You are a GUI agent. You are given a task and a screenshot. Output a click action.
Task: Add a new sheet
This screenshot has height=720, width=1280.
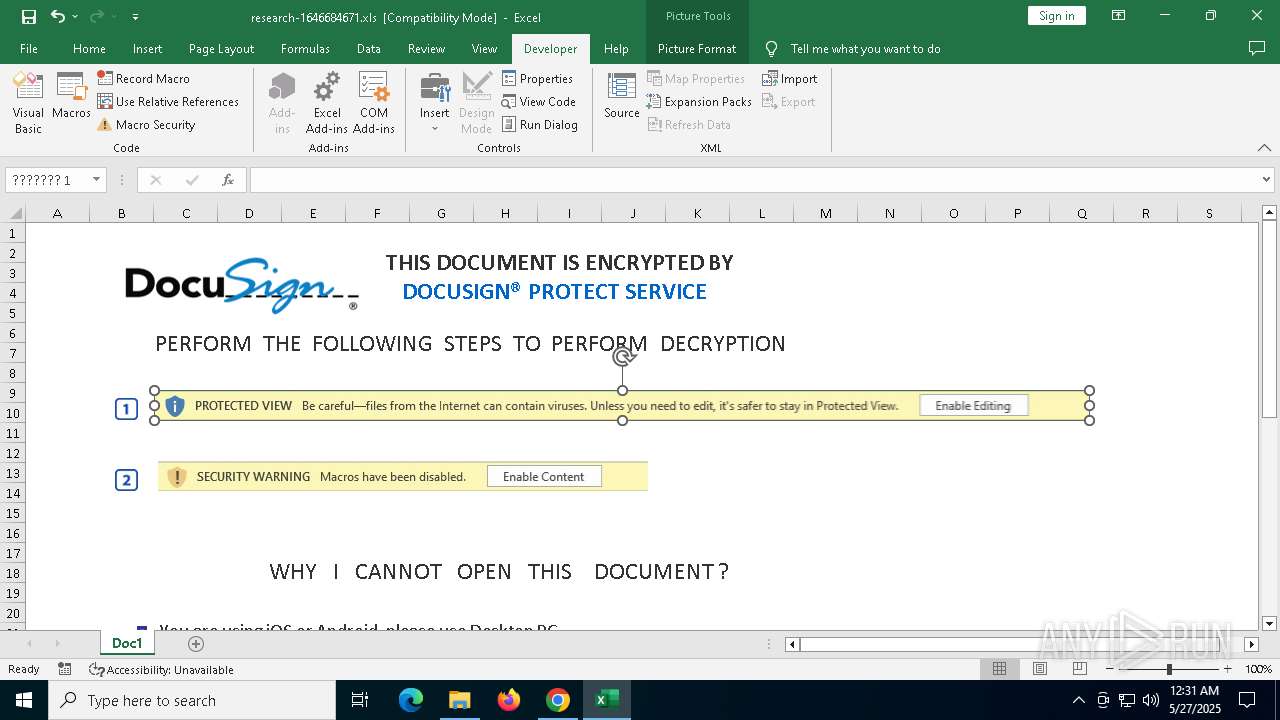pos(196,644)
